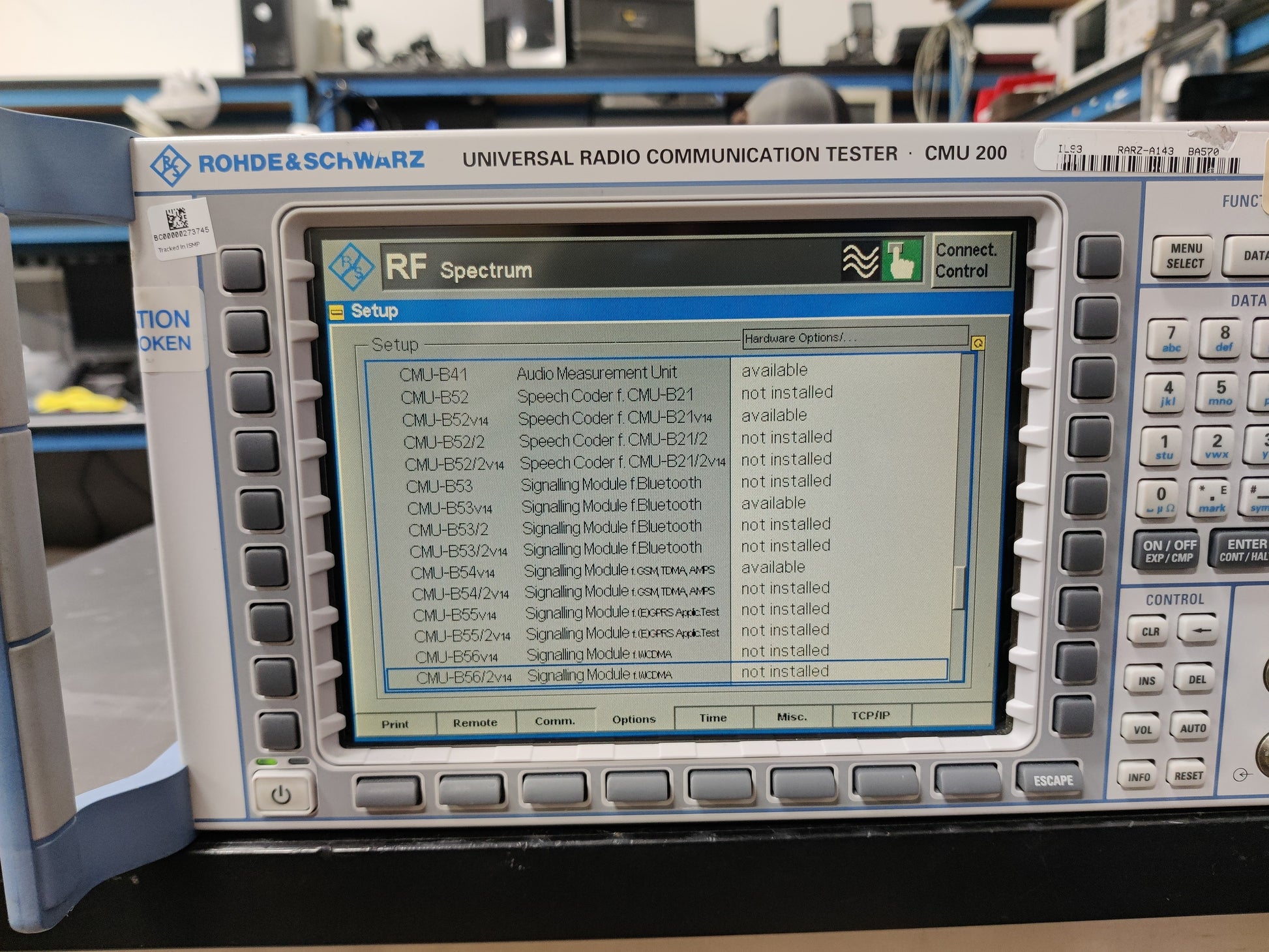Viewport: 1269px width, 952px height.
Task: Click the wave signal icon in header
Action: click(x=860, y=261)
